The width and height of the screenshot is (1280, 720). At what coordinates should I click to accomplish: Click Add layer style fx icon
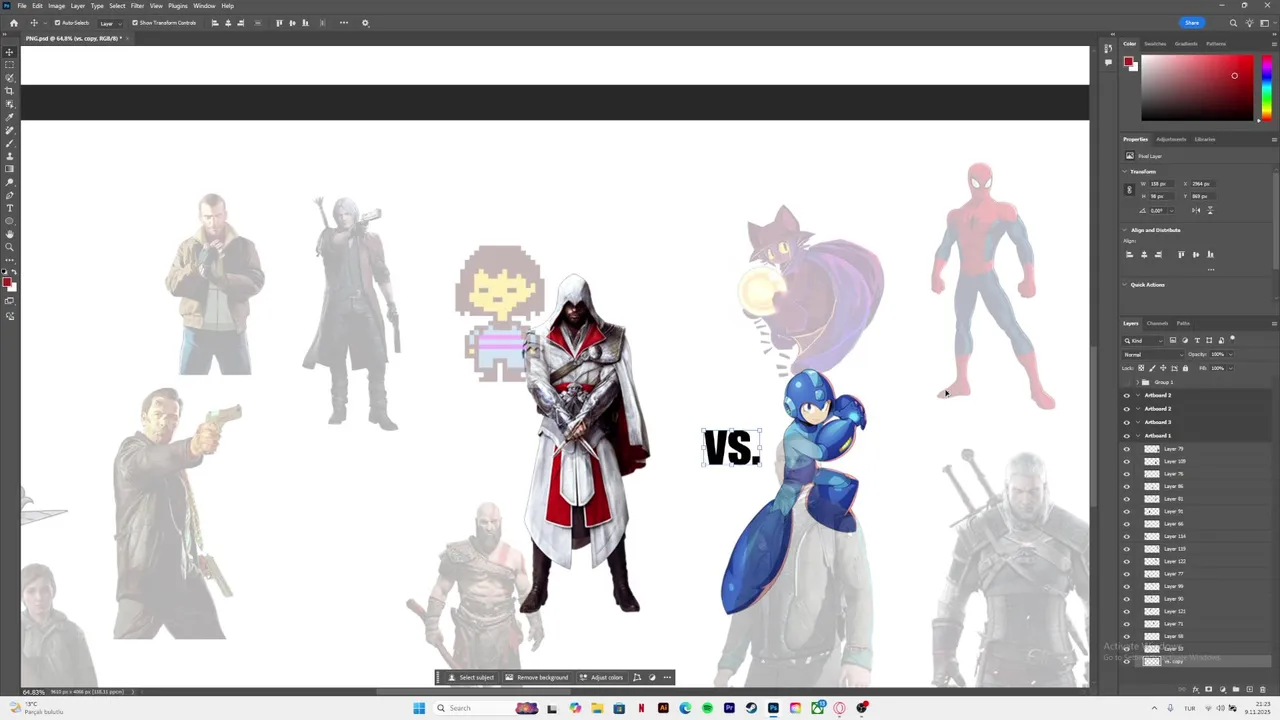click(x=1196, y=689)
